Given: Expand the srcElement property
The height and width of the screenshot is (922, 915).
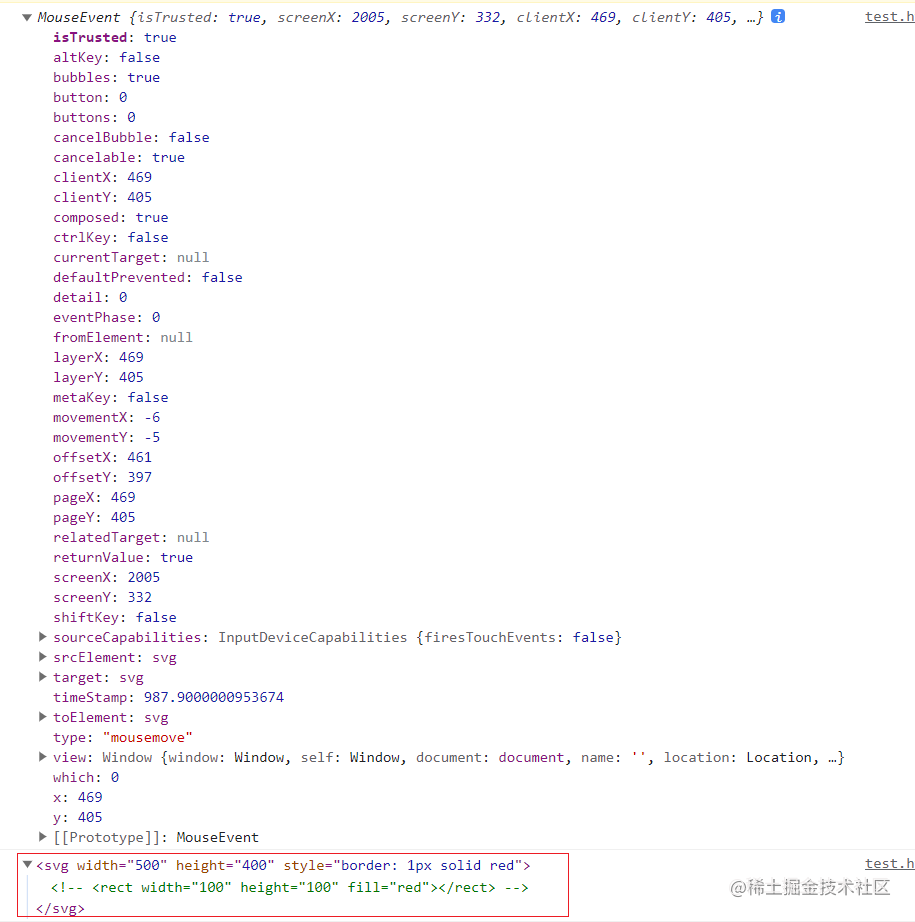Looking at the screenshot, I should [42, 657].
